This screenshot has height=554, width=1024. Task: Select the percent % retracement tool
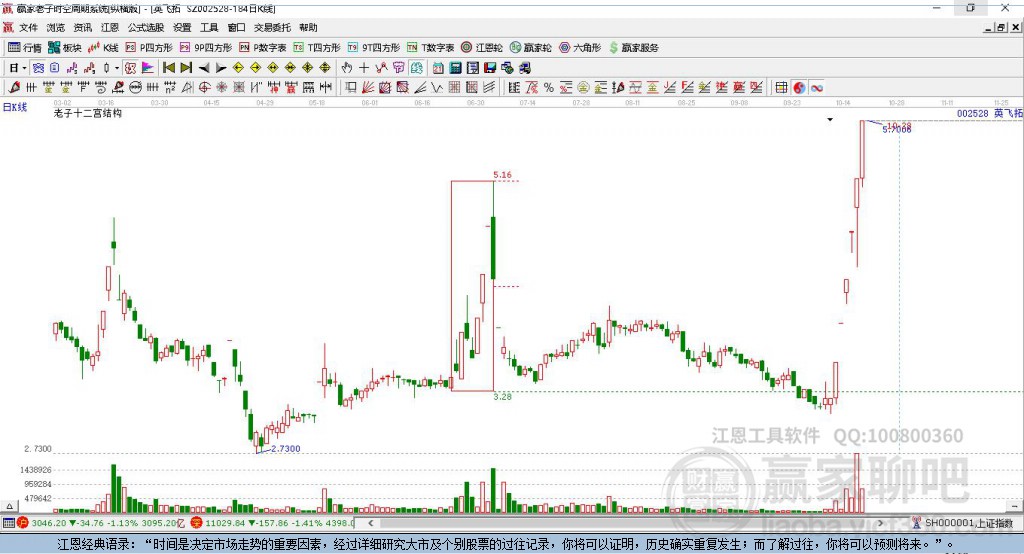(549, 88)
